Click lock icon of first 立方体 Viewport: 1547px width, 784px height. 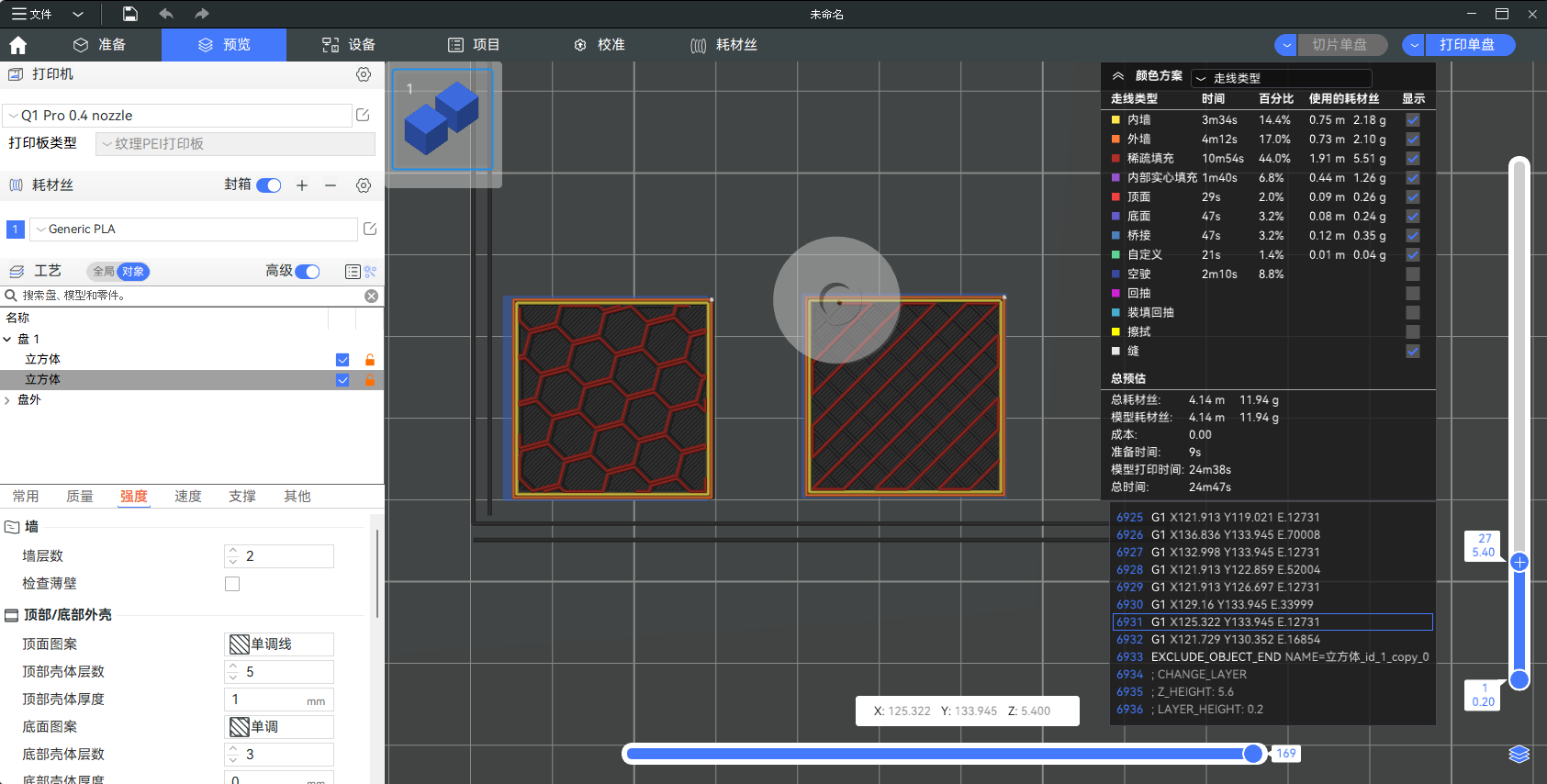click(370, 360)
